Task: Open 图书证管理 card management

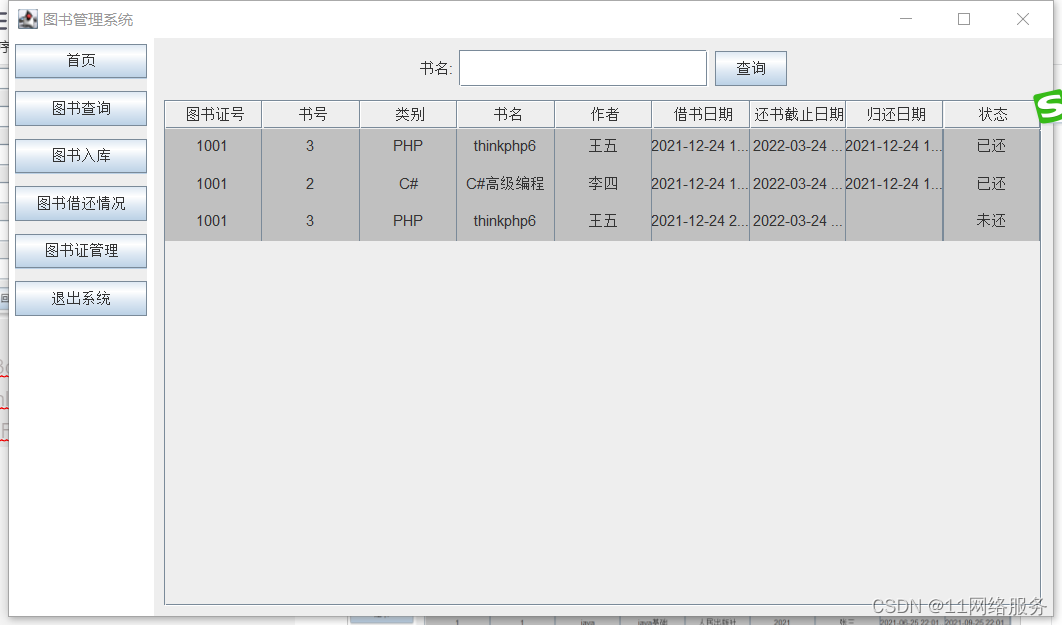Action: pos(81,251)
